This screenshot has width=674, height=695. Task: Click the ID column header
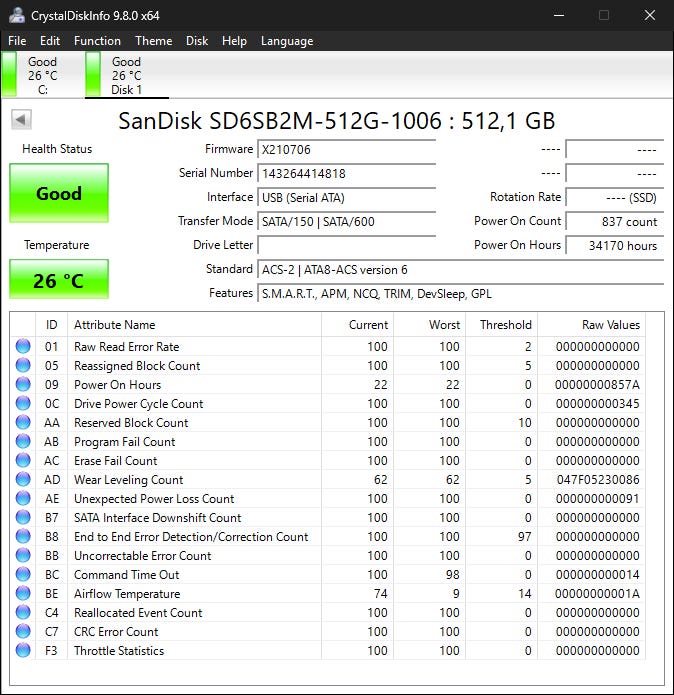pos(51,324)
